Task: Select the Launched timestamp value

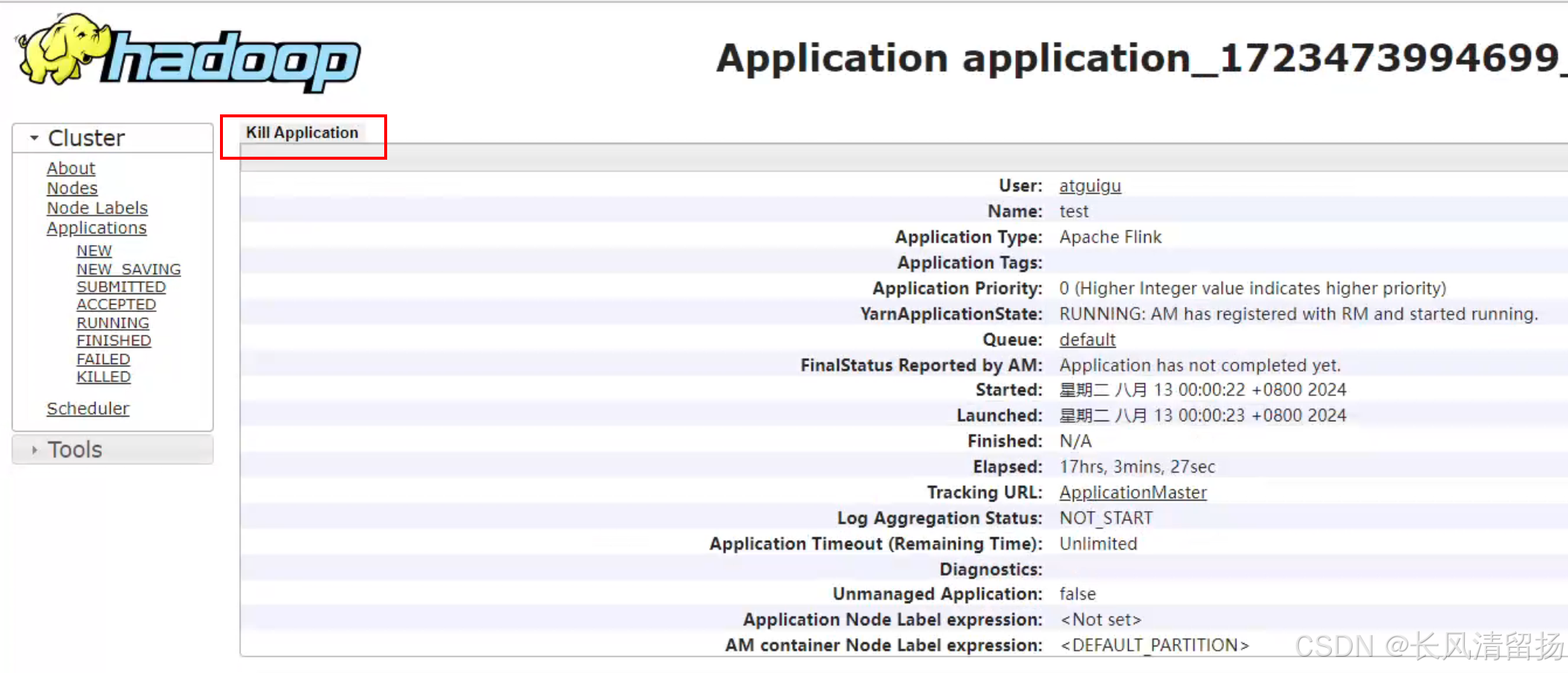Action: 1202,416
